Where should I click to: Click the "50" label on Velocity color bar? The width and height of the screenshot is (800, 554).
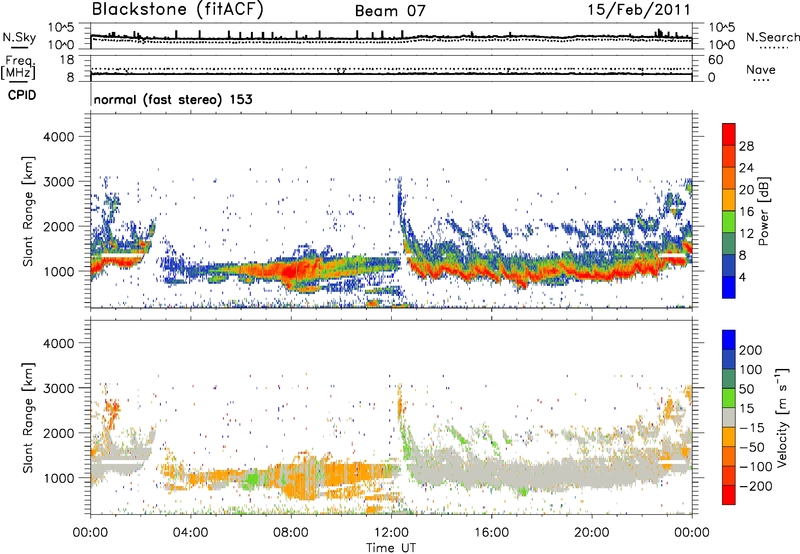(746, 389)
